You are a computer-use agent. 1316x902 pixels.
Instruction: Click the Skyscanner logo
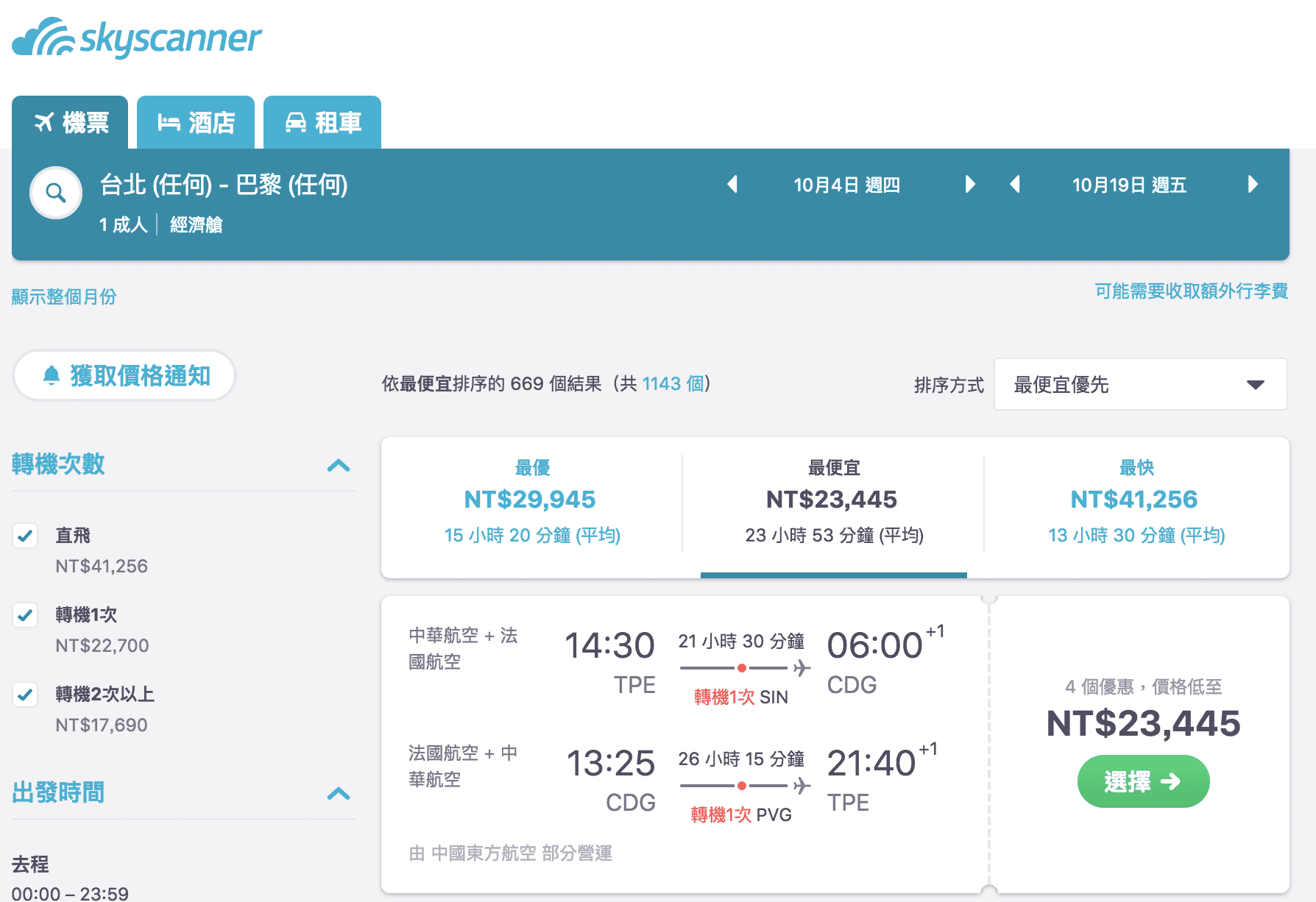point(137,38)
